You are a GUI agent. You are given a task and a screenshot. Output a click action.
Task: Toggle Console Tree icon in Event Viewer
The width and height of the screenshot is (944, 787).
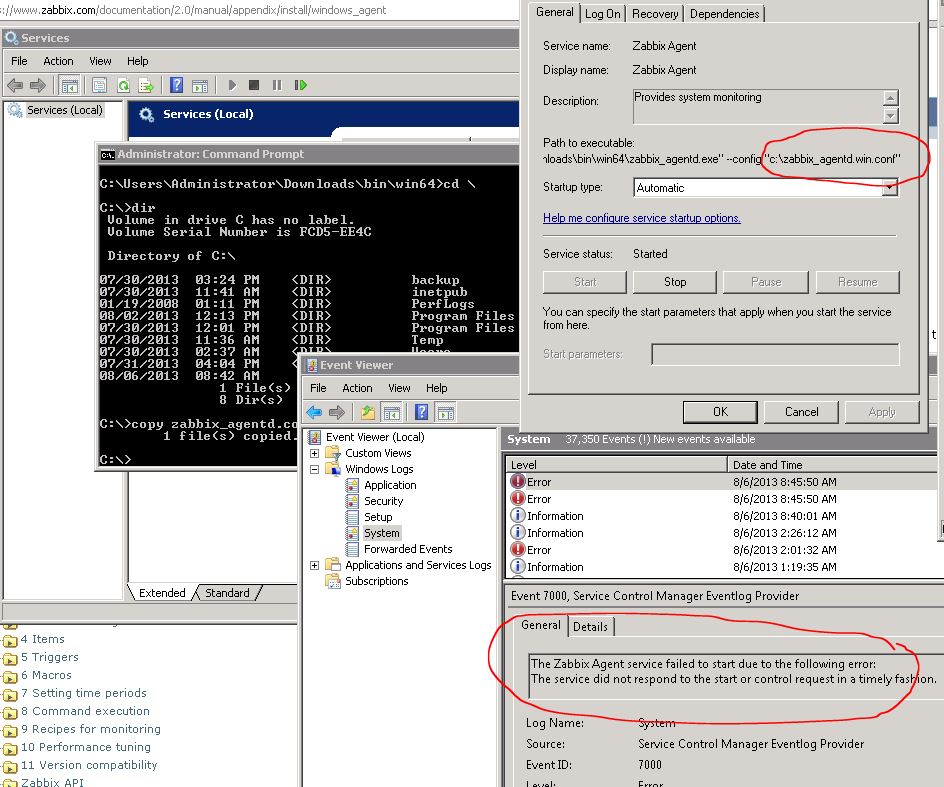pyautogui.click(x=392, y=412)
